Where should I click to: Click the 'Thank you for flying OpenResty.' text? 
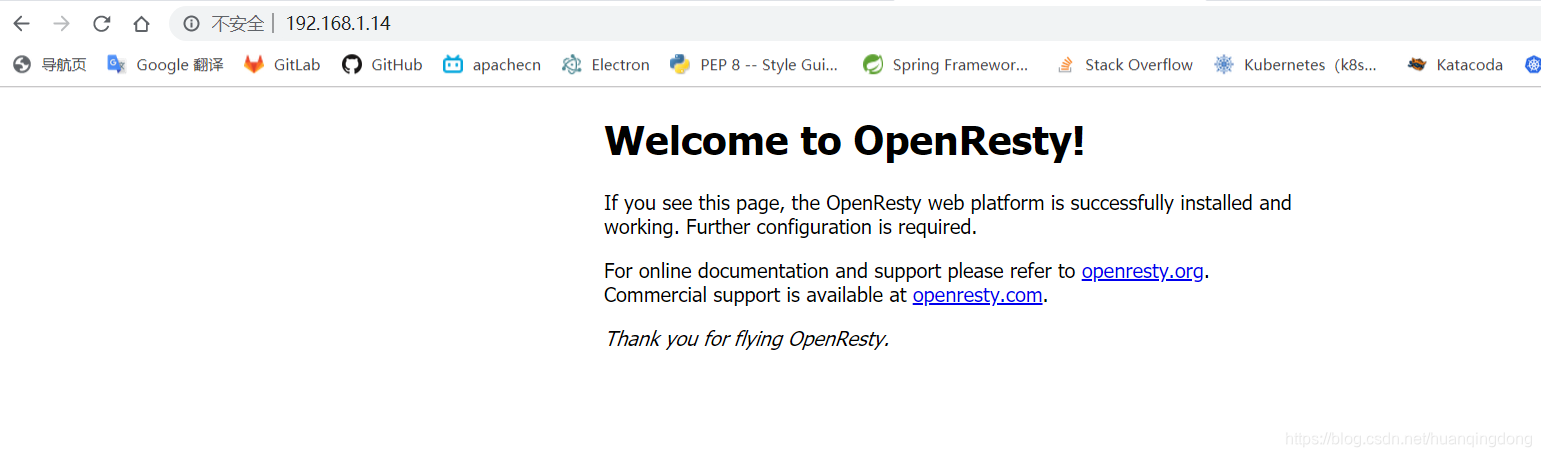[746, 339]
